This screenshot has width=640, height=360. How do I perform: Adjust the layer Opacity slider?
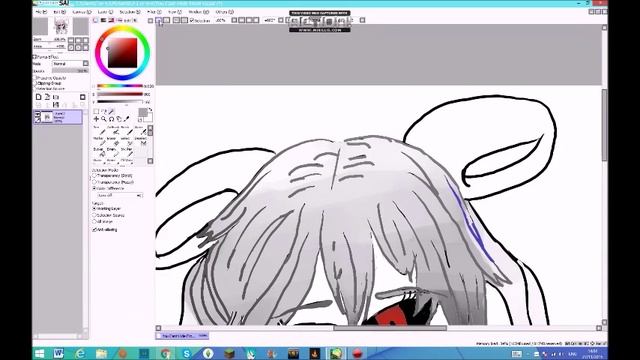point(70,71)
